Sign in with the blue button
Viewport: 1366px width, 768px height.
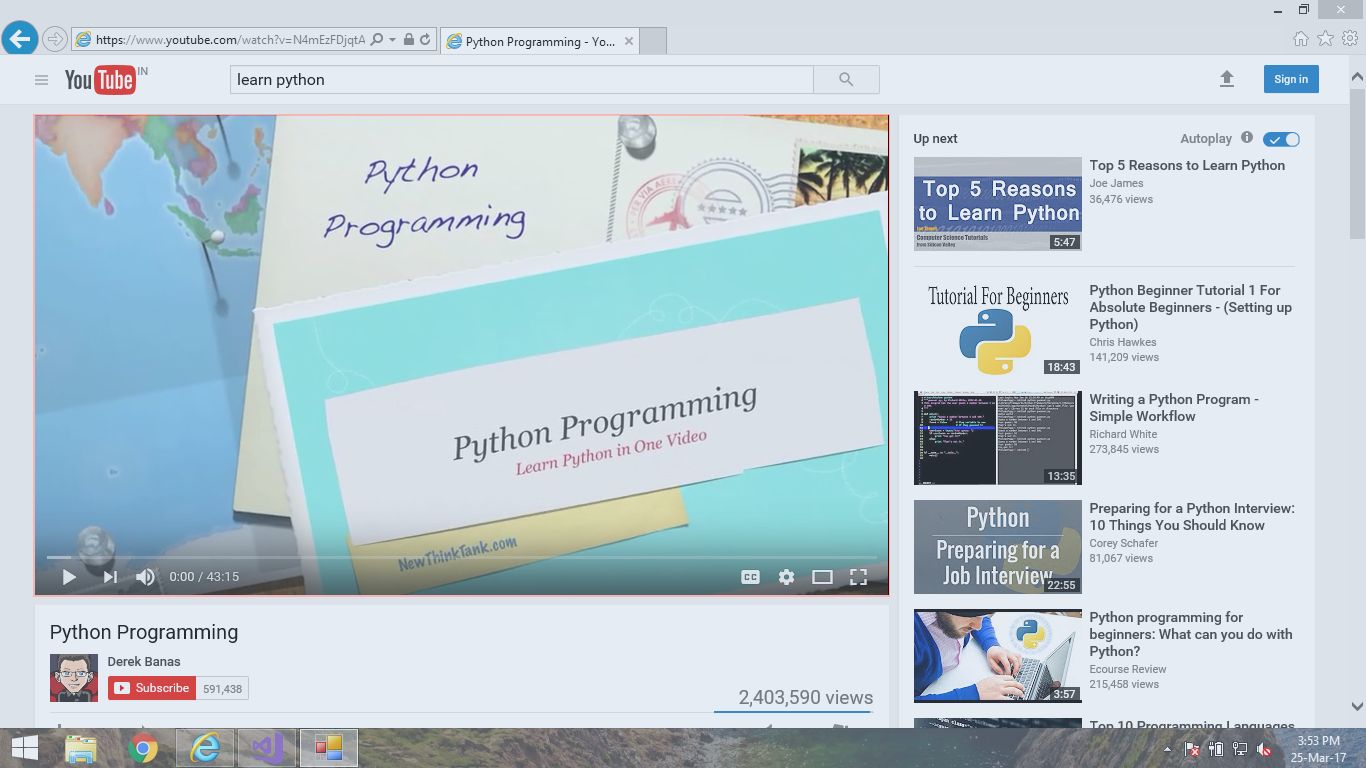click(1291, 79)
